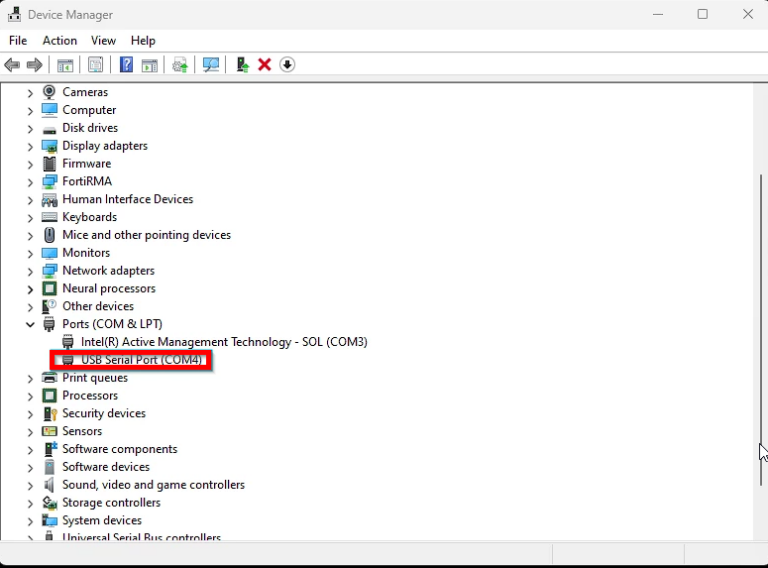
Task: Click the download arrow circle toolbar icon
Action: pyautogui.click(x=287, y=65)
